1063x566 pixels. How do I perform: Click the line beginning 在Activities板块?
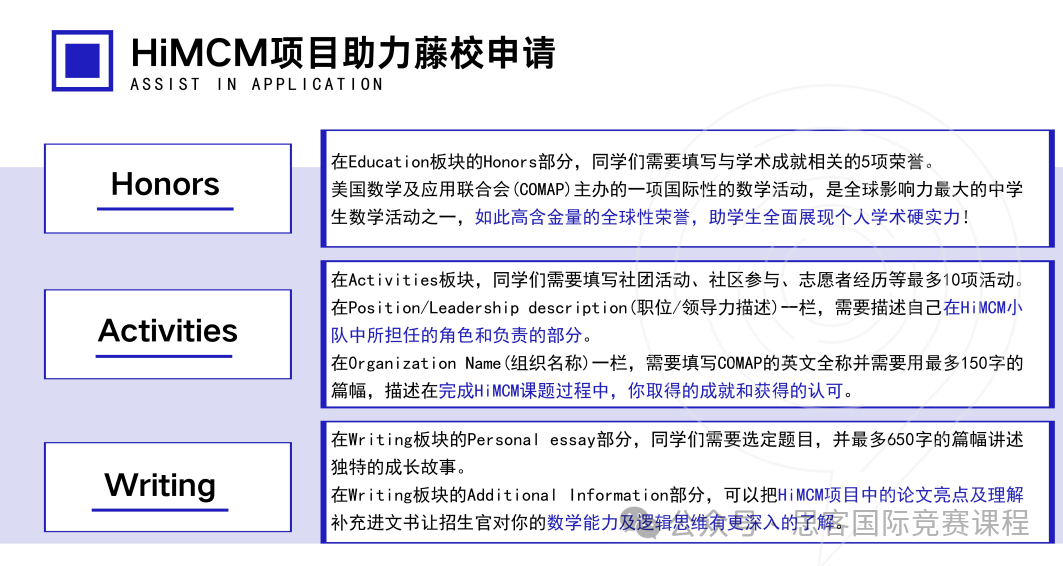pos(678,280)
